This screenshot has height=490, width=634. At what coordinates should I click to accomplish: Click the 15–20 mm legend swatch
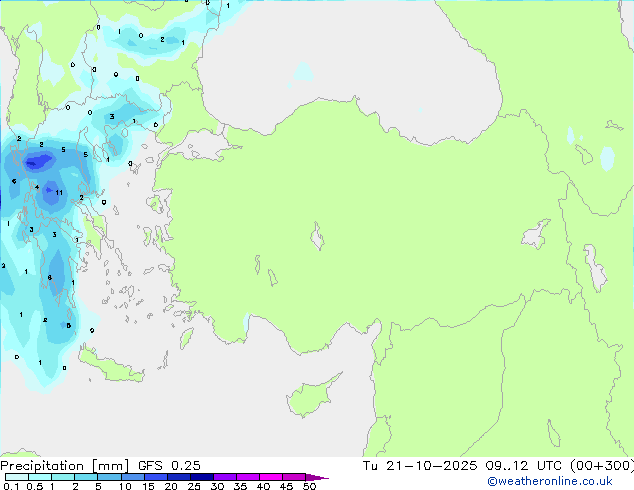[x=156, y=477]
